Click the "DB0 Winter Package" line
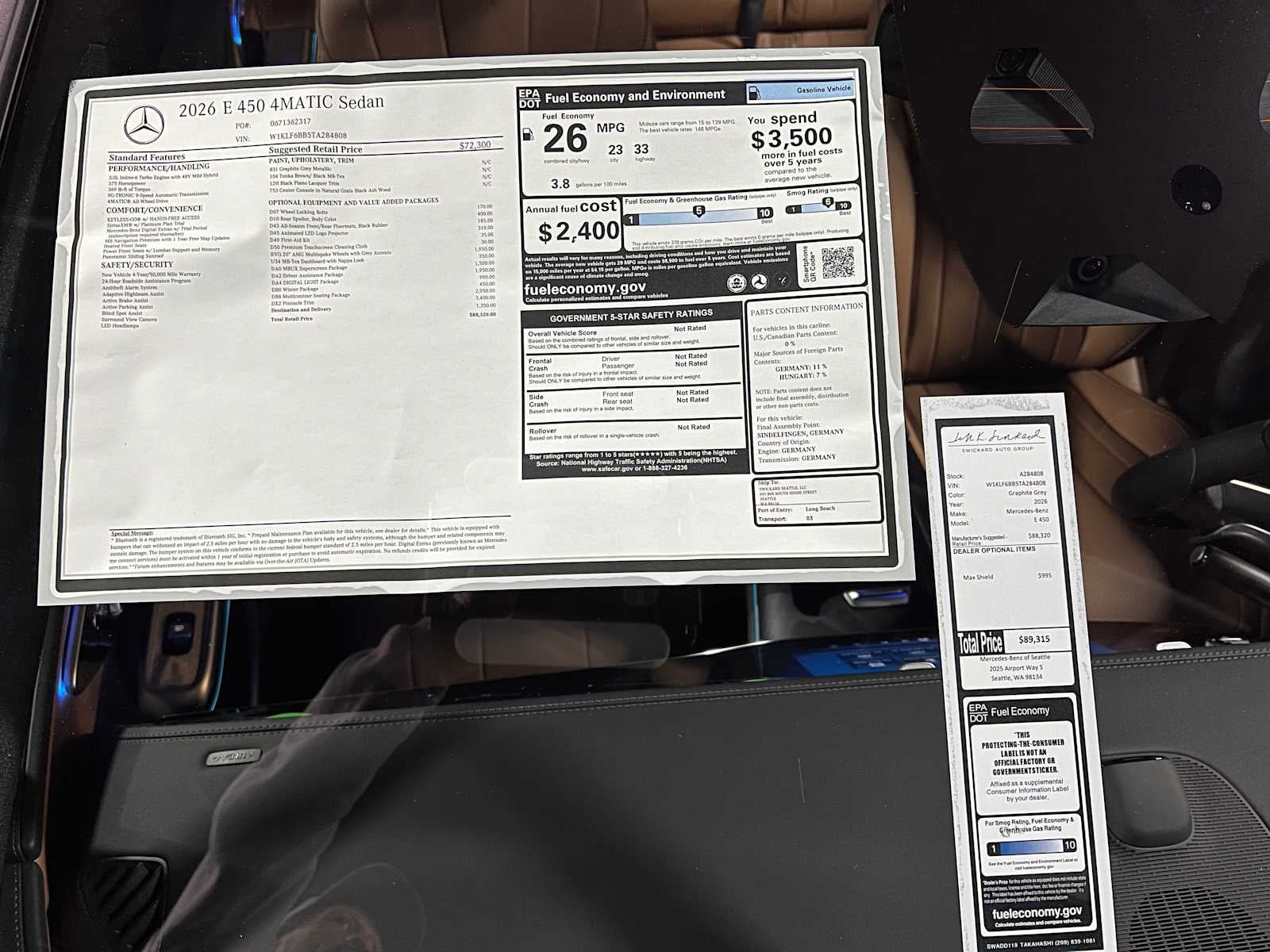 pos(294,290)
